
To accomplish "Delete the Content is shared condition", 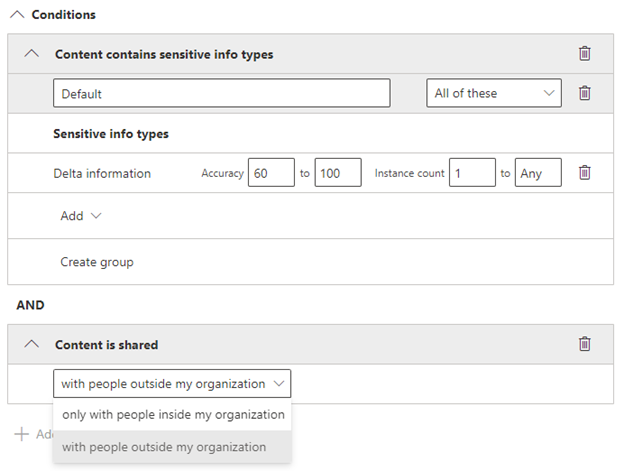I will [x=585, y=344].
